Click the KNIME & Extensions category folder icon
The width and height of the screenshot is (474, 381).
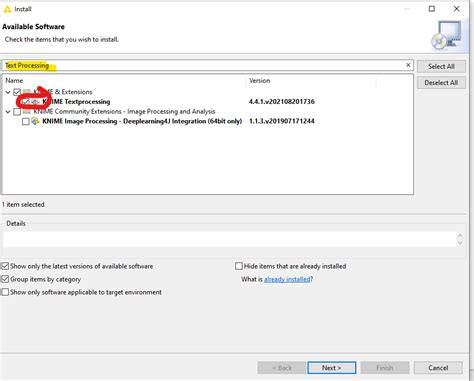point(27,92)
